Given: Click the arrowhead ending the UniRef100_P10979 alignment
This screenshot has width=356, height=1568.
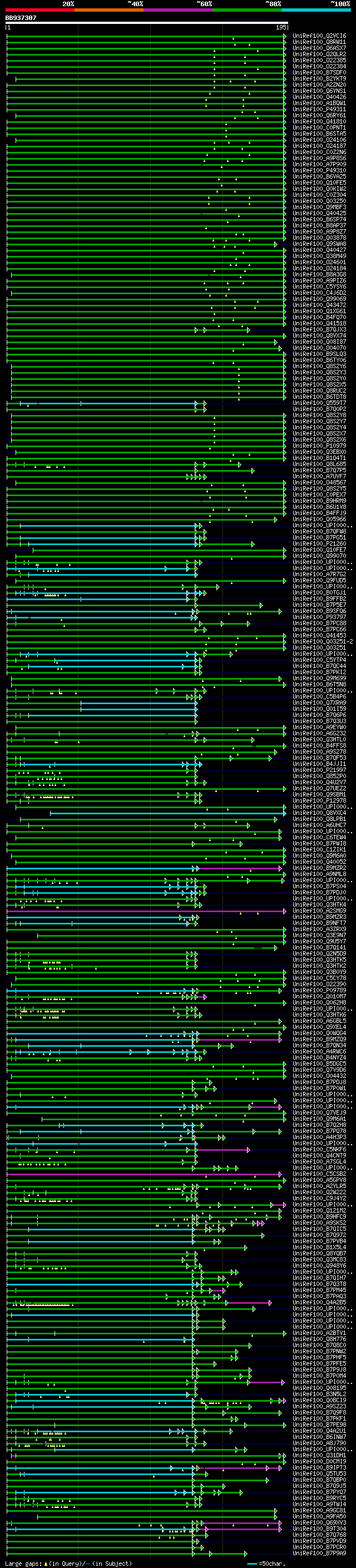Looking at the screenshot, I should pos(284,446).
